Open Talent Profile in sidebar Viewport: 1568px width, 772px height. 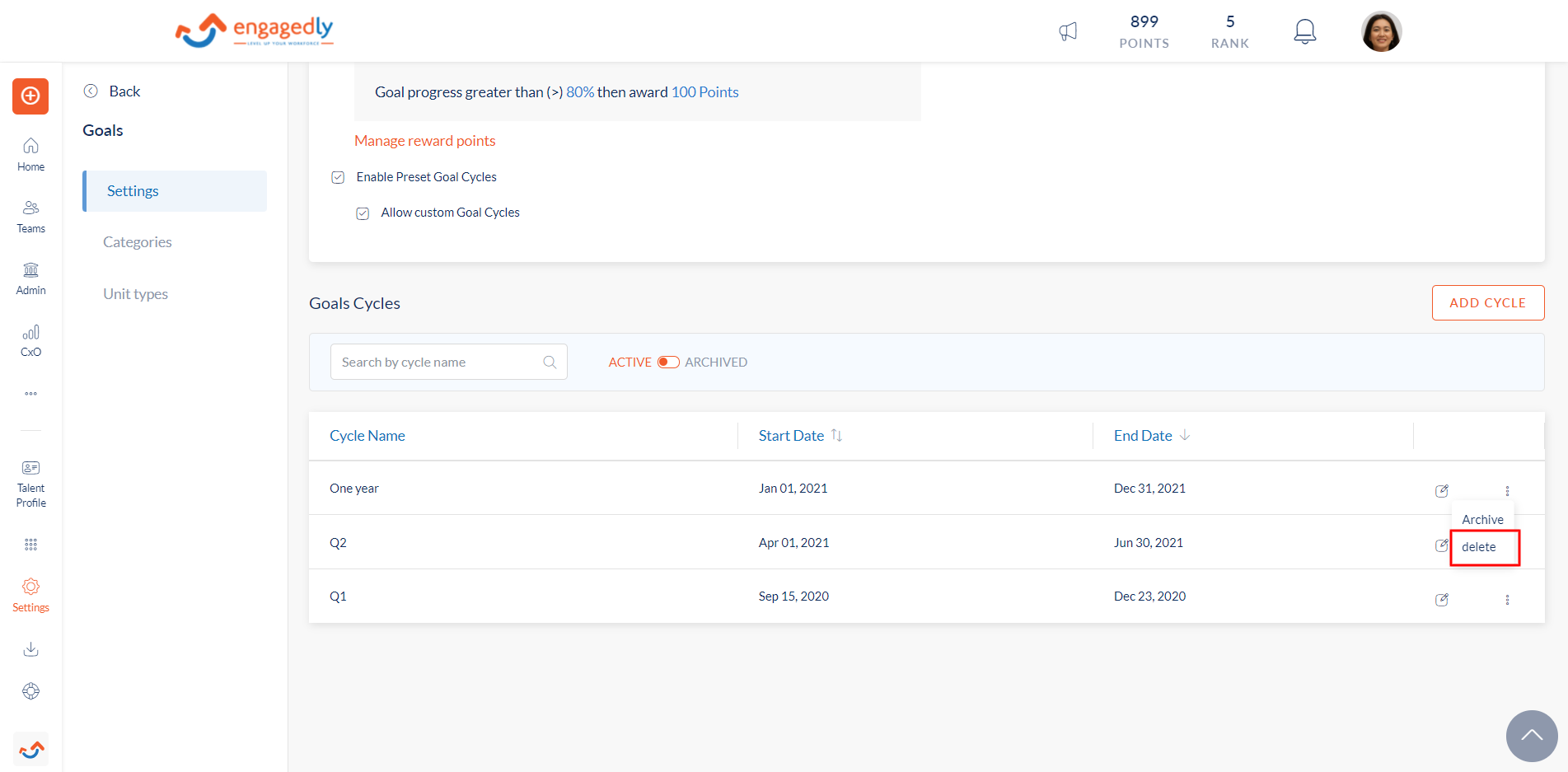(30, 484)
